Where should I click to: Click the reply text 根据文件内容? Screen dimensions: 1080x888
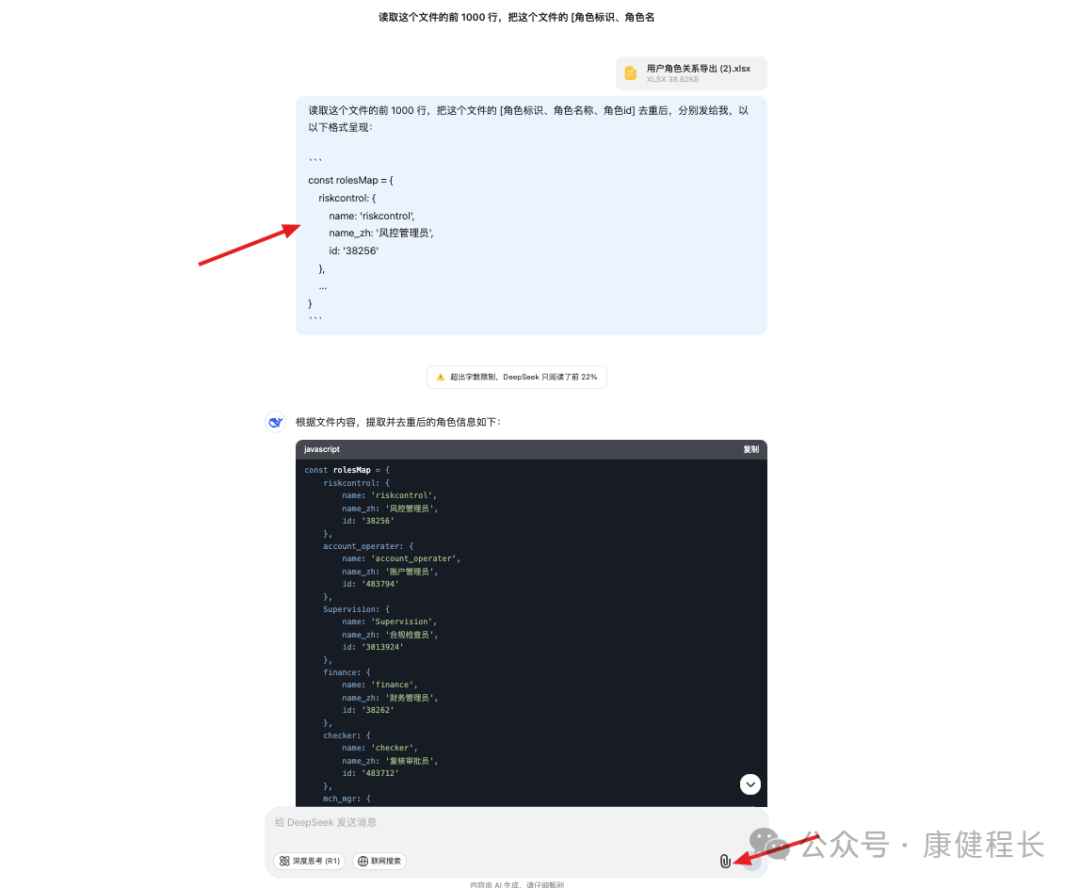pos(397,422)
